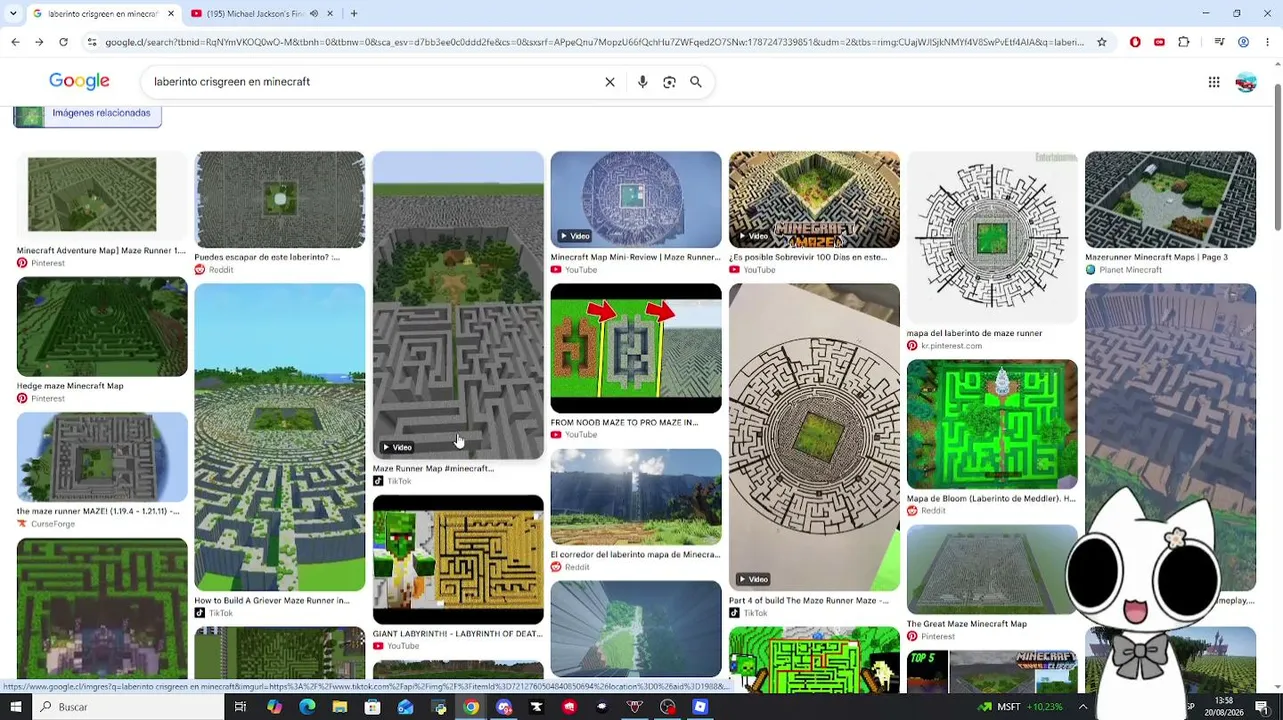
Task: Open Minecraft Map Mini-Review video thumbnail
Action: point(636,199)
